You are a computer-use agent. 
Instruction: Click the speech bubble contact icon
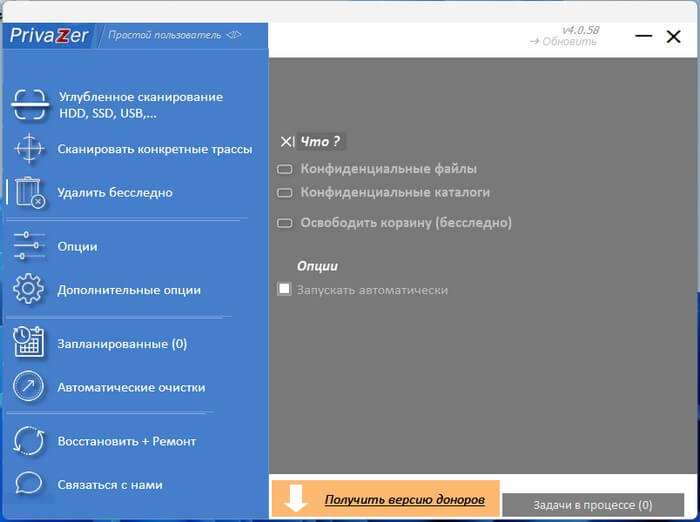(x=29, y=484)
